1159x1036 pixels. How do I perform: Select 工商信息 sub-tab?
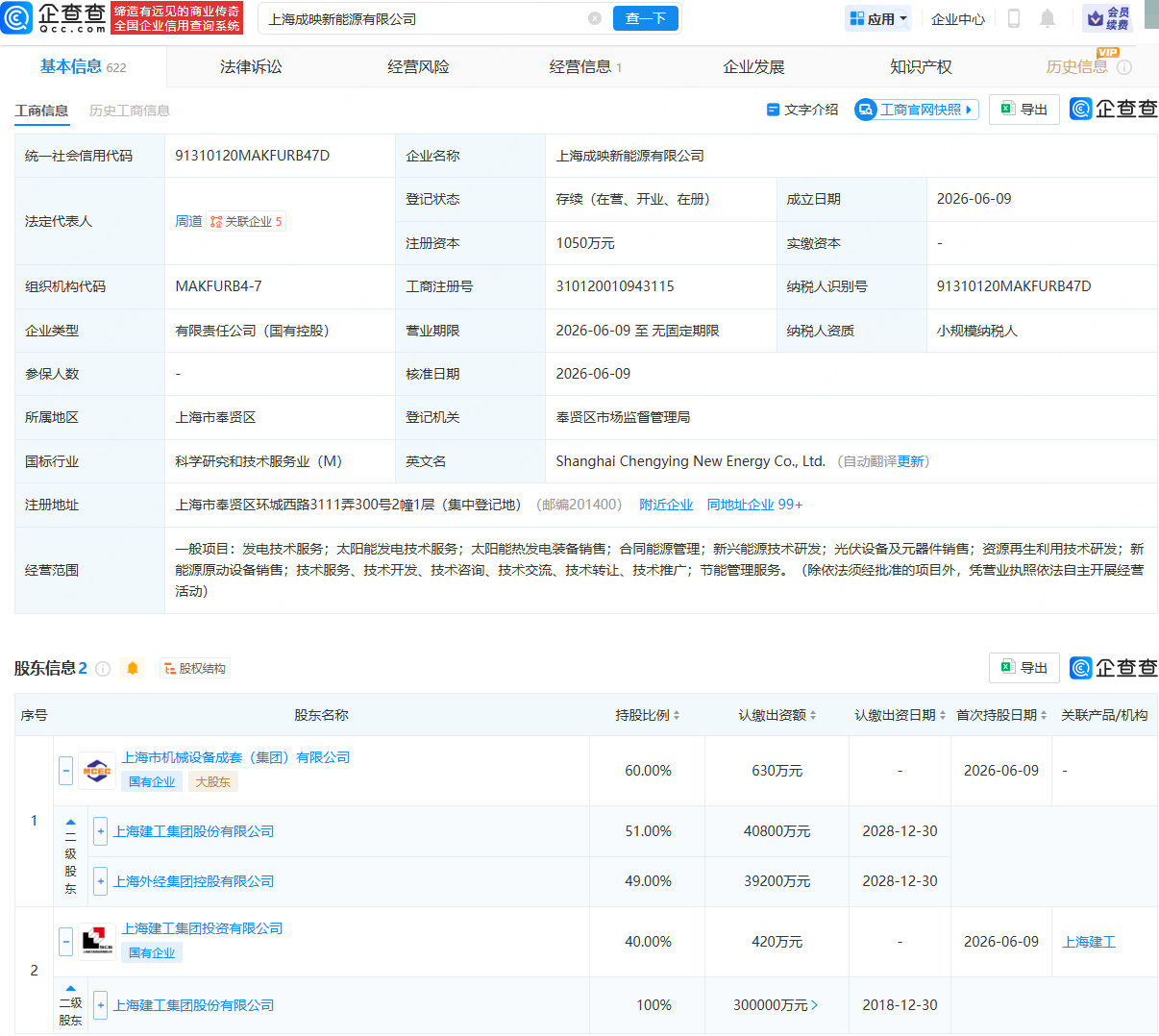(x=41, y=111)
